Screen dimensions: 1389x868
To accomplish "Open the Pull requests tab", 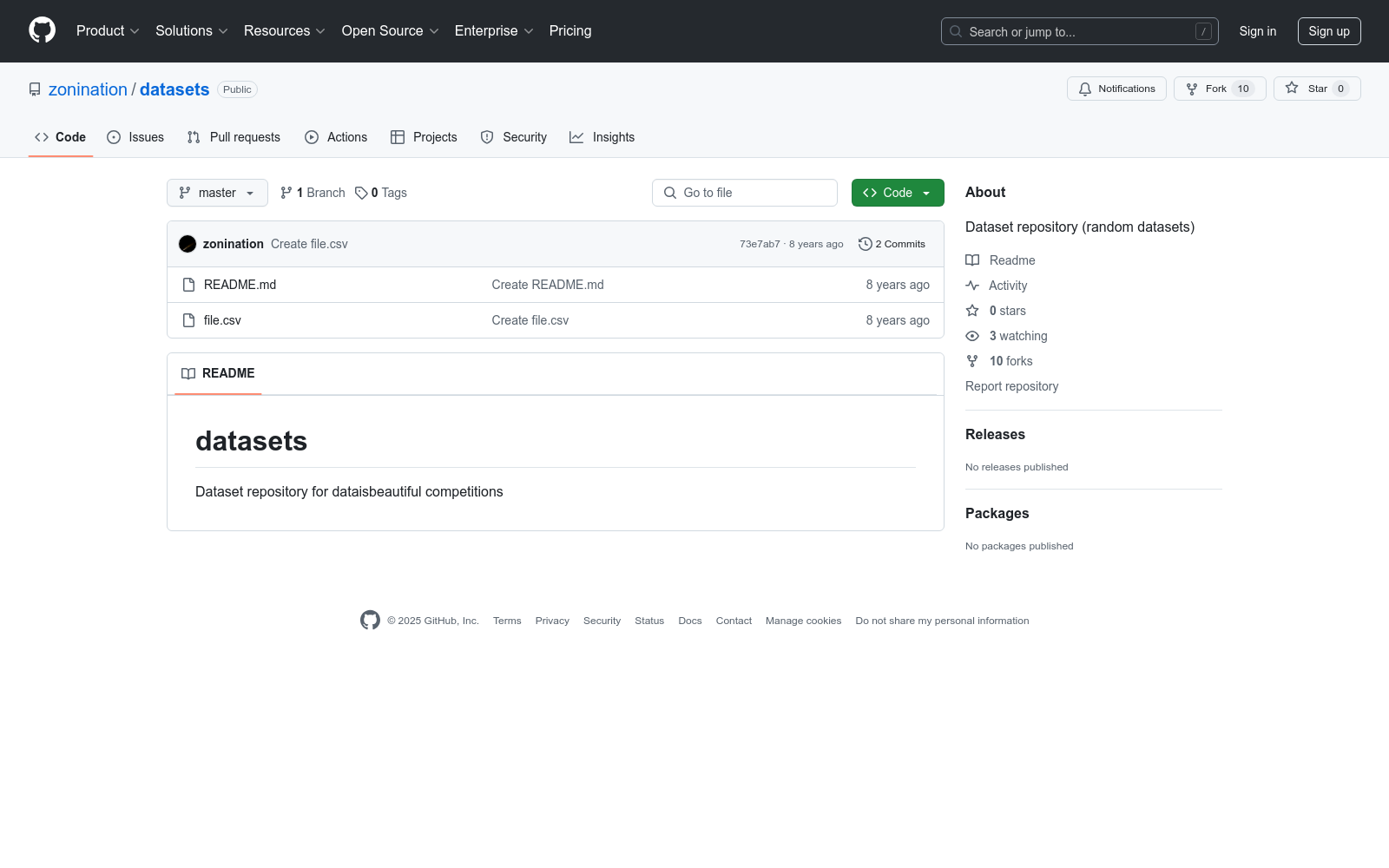I will pos(234,137).
